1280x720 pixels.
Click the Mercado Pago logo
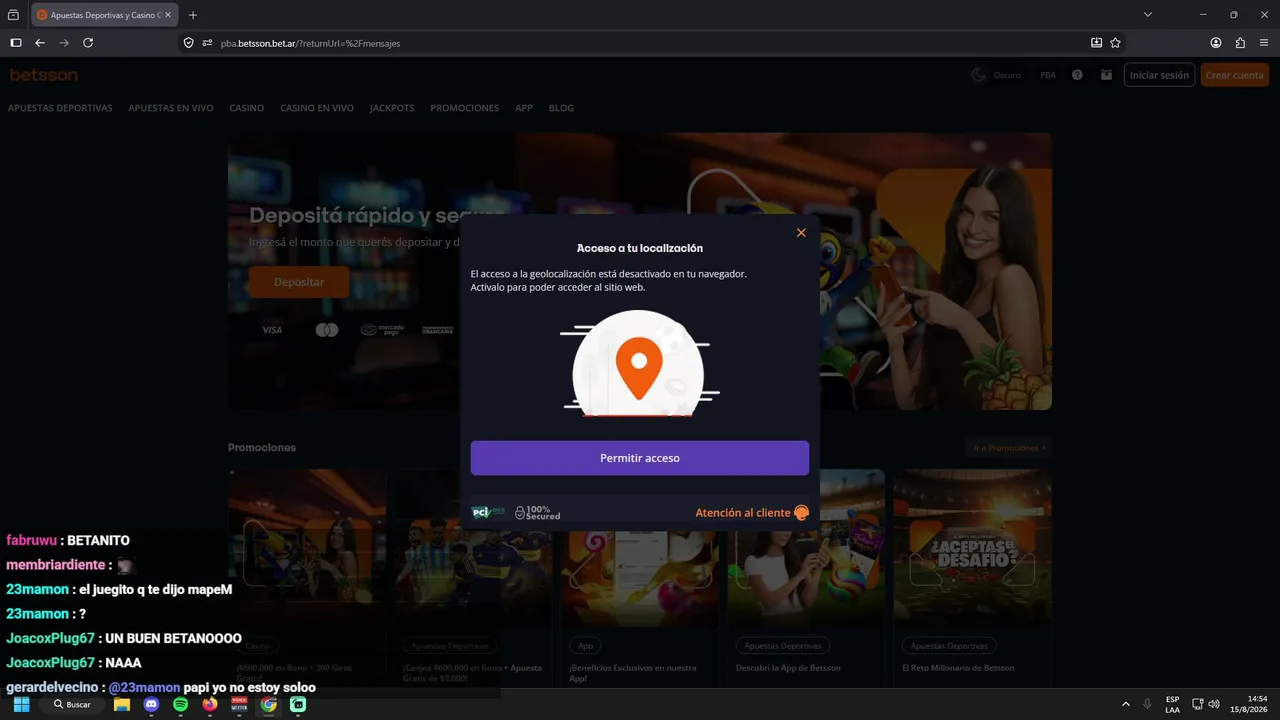(383, 330)
